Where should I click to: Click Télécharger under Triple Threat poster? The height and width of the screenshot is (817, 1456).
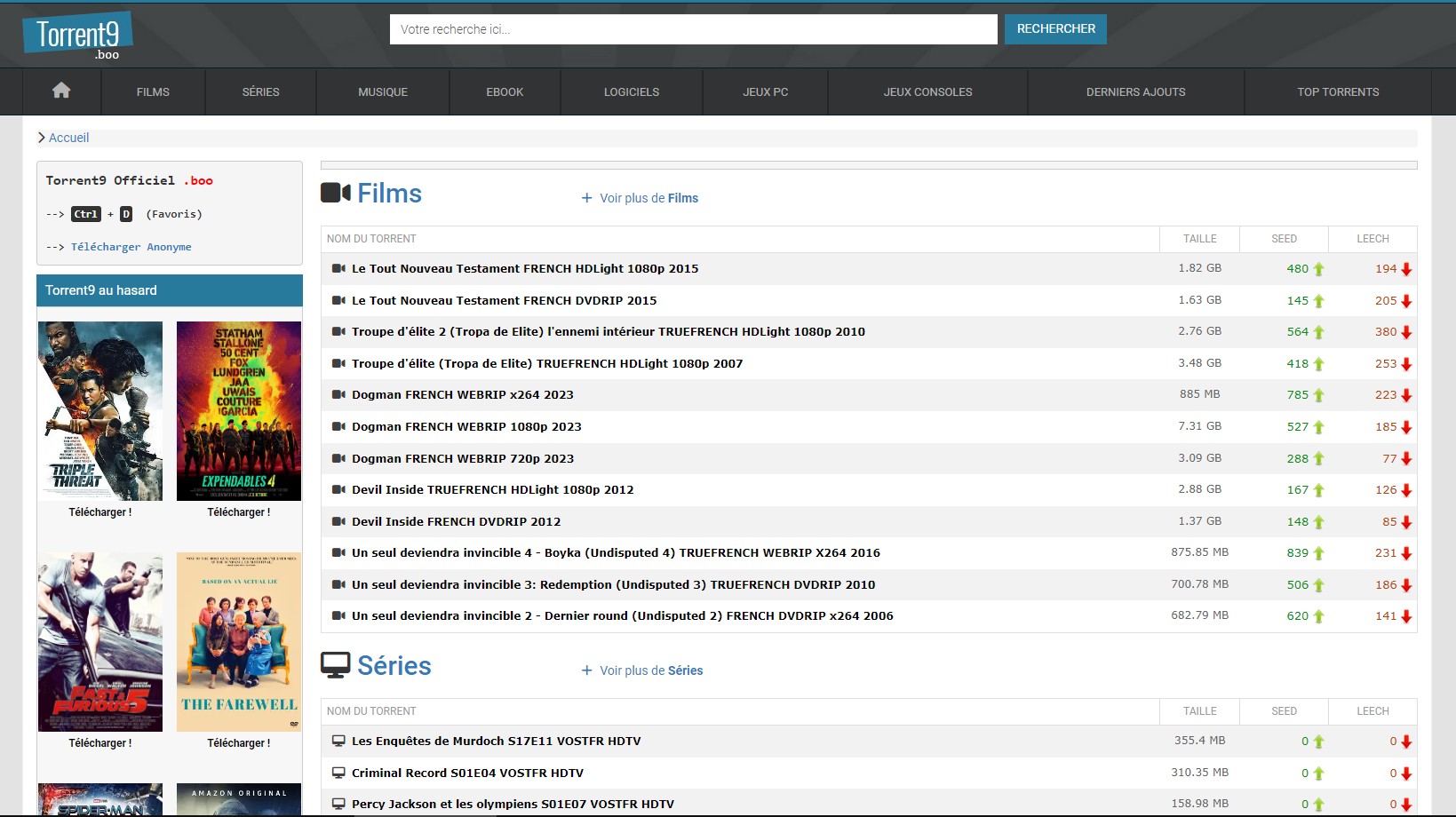coord(100,512)
